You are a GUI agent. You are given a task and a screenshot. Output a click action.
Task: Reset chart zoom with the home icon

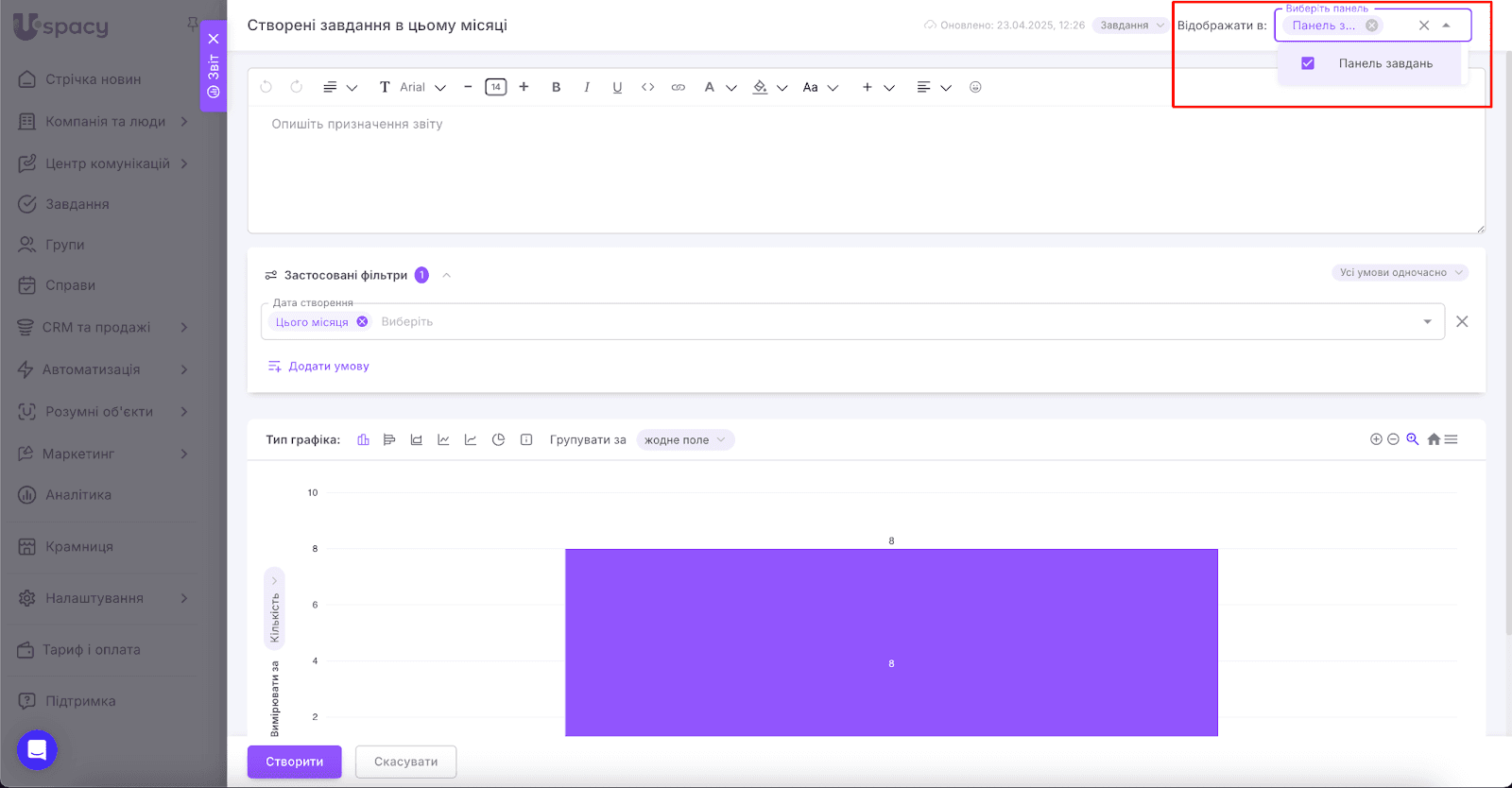click(x=1434, y=439)
